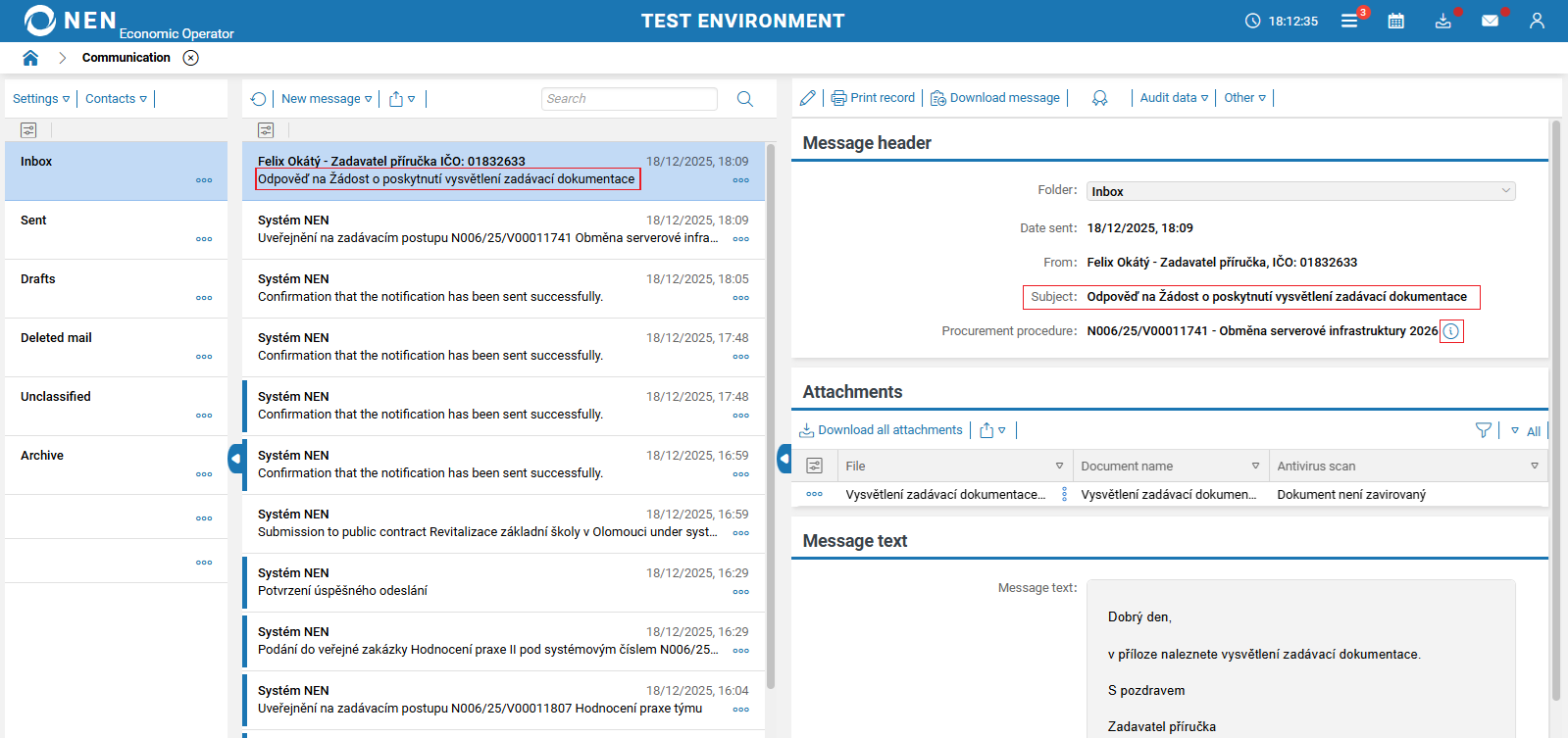Click Print record button
The height and width of the screenshot is (738, 1568).
[x=873, y=98]
